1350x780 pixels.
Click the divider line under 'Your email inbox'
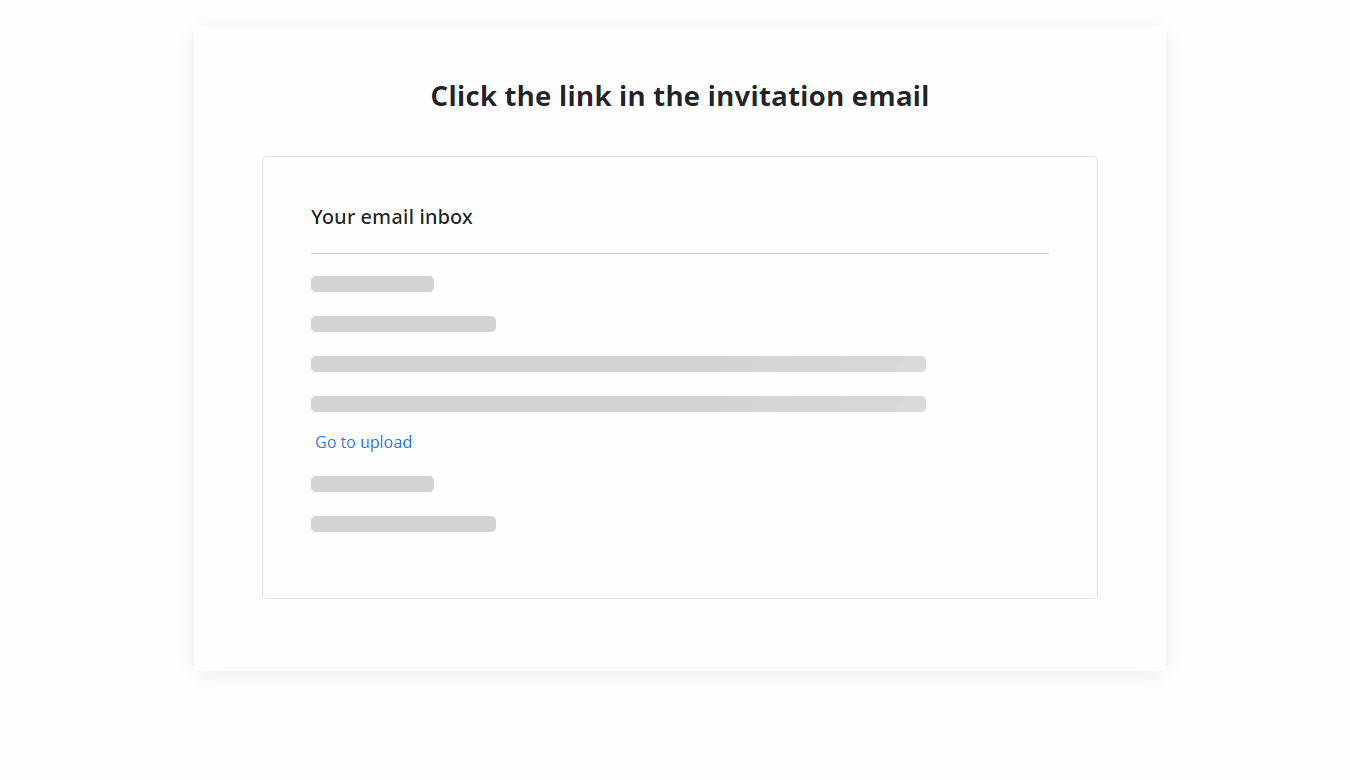click(x=679, y=254)
